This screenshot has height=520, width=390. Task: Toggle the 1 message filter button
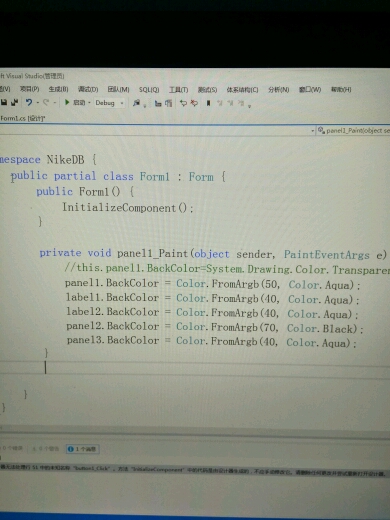coord(82,449)
